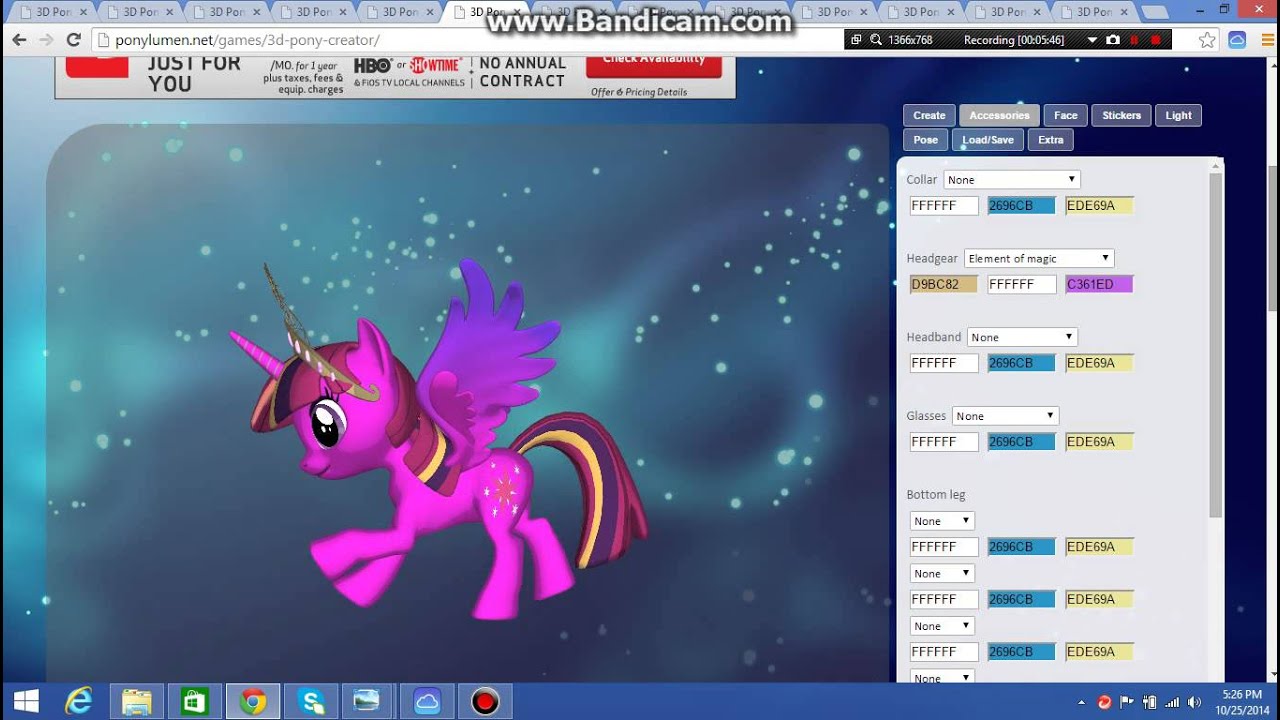Click Headgear FFFFFF white color field
Screen dimensions: 1280x720
pos(1021,284)
